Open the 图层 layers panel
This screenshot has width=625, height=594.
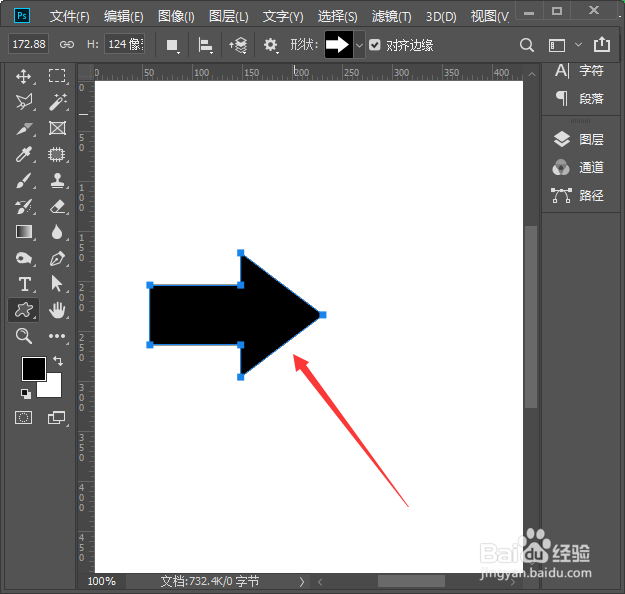(579, 139)
